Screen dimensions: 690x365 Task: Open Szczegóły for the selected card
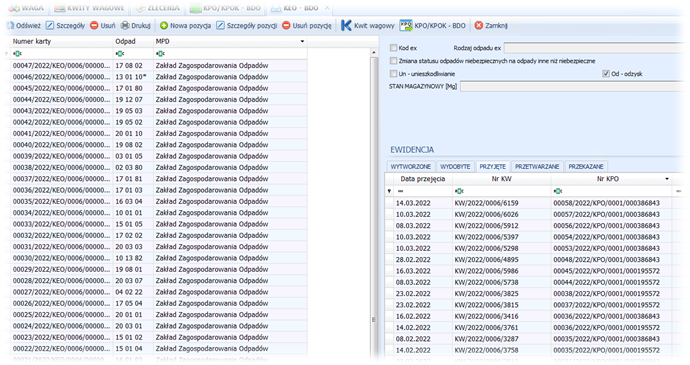pyautogui.click(x=66, y=26)
